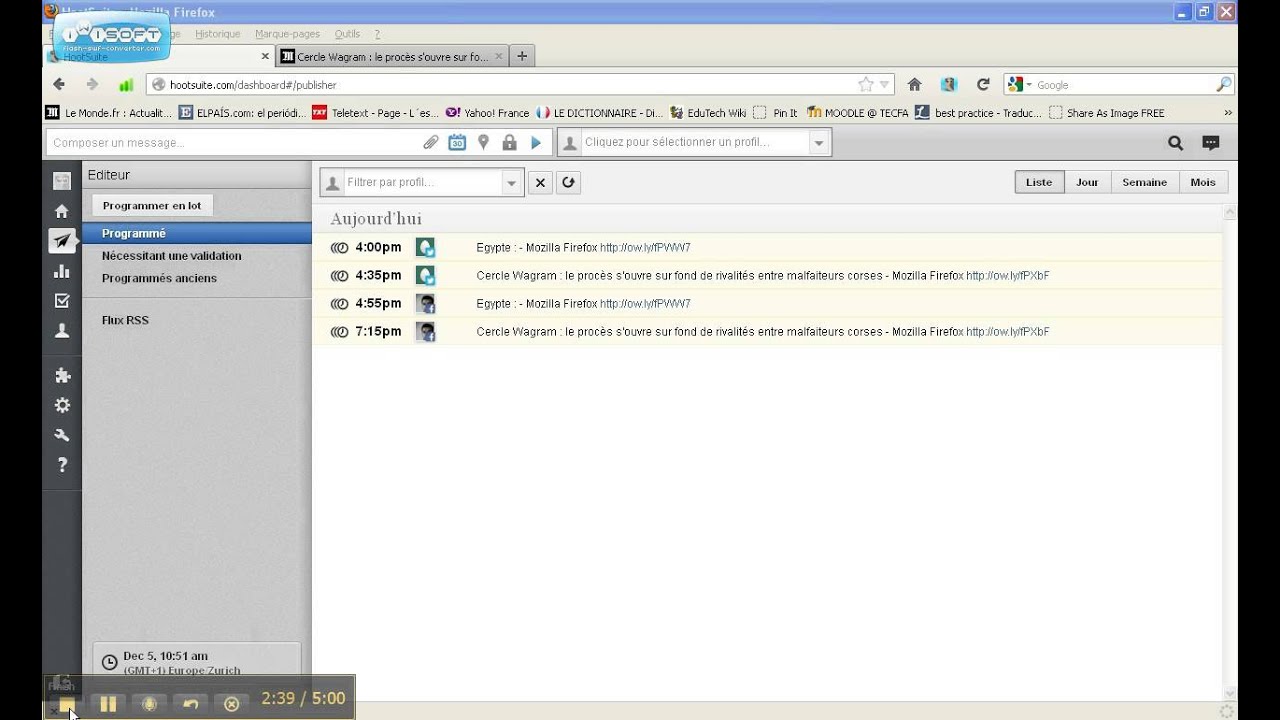1280x720 pixels.
Task: Show more bookmarks chevron
Action: [1228, 113]
